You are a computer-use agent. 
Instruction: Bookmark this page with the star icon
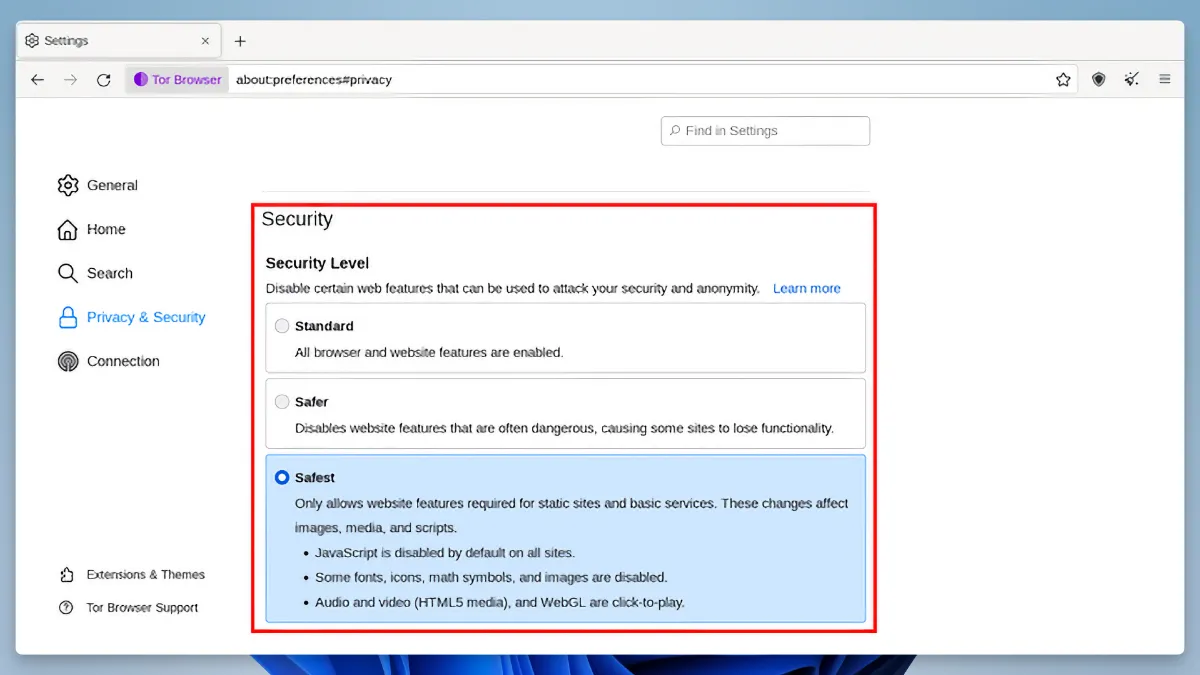pos(1063,80)
